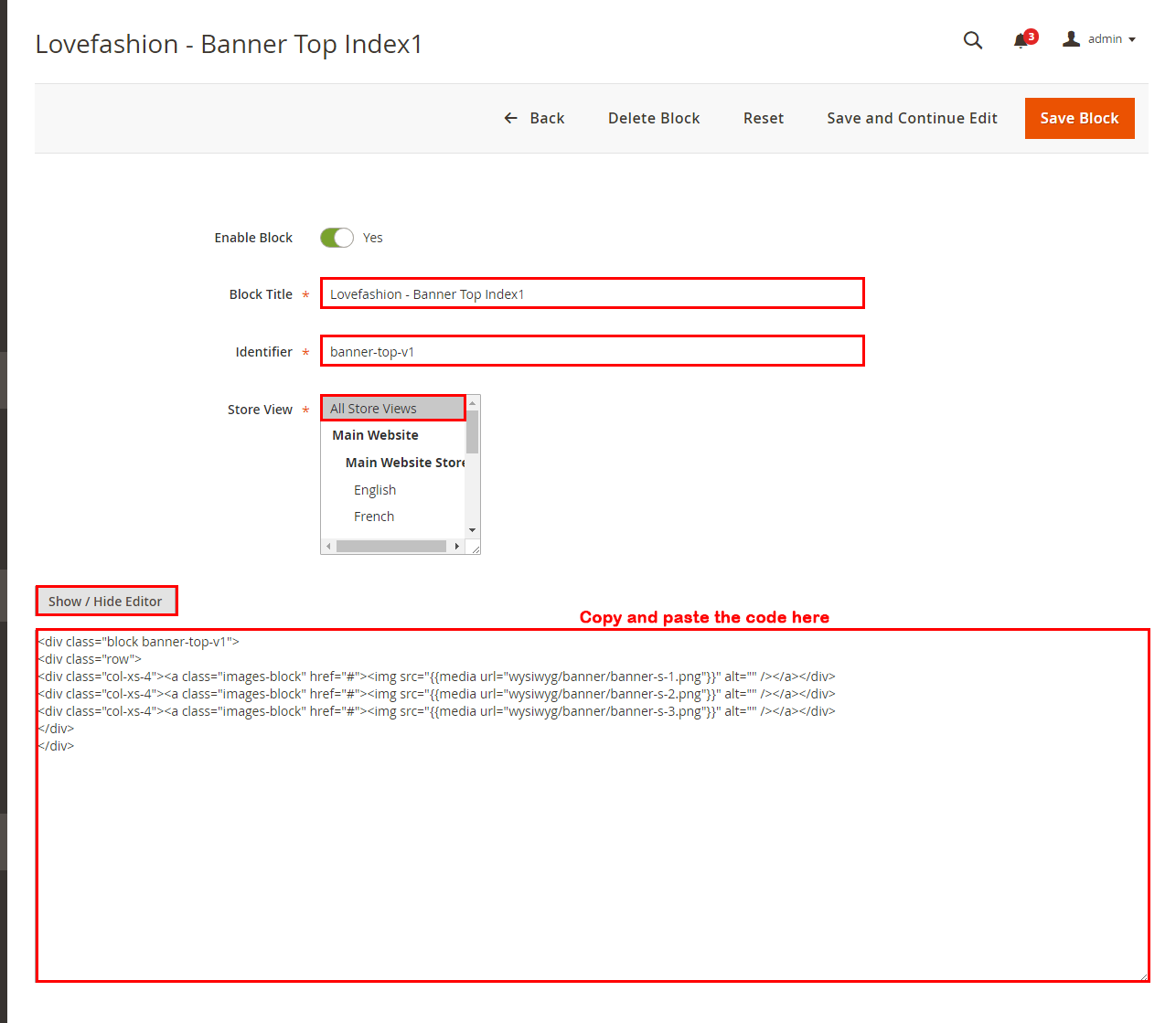The image size is (1176, 1023).
Task: Click the orange Save Block button
Action: (1079, 118)
